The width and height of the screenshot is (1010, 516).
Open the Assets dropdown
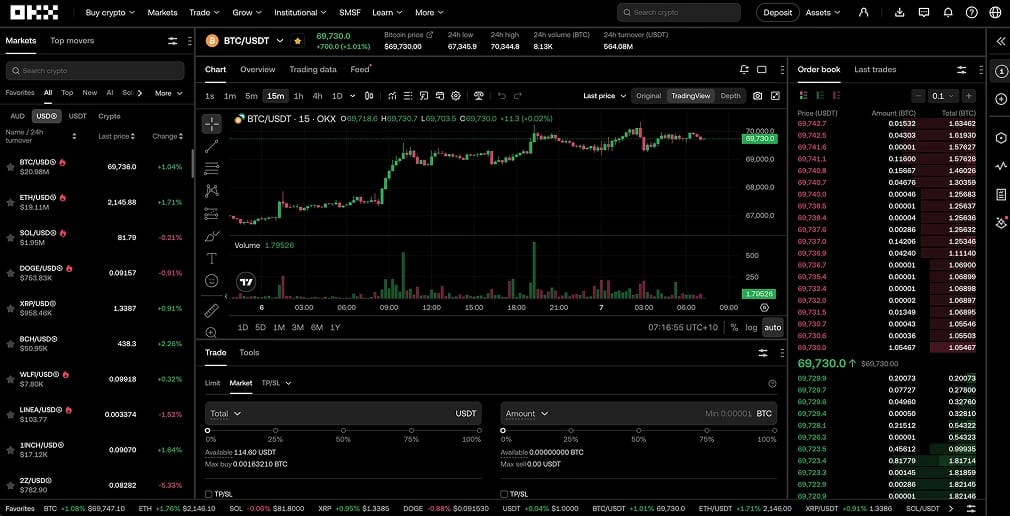click(823, 12)
